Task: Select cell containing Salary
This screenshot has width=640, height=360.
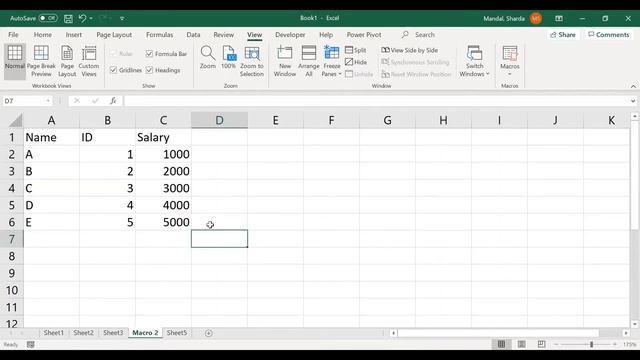Action: (163, 138)
